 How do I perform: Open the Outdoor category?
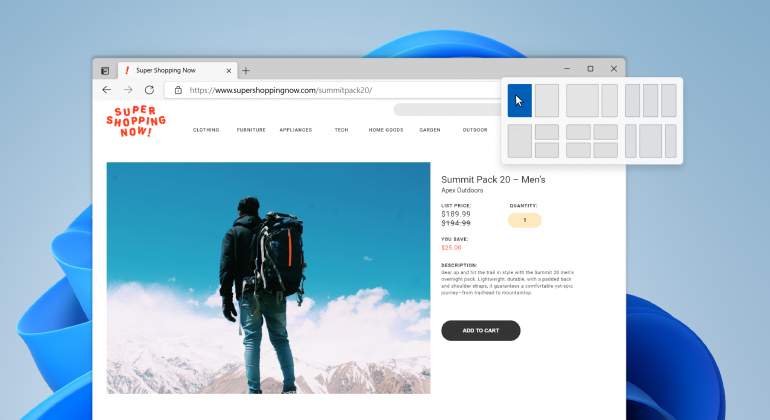click(475, 130)
